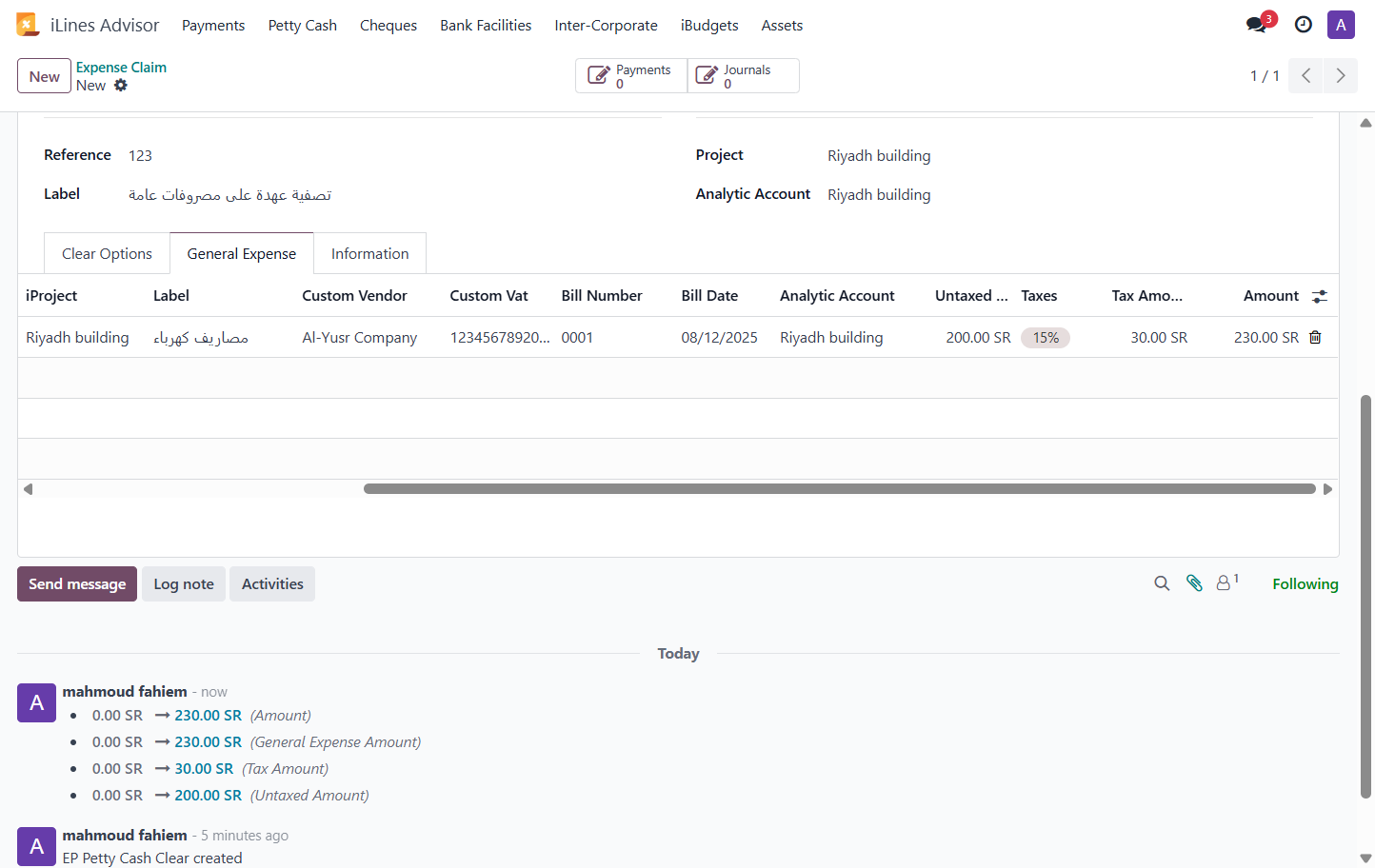
Task: Click the page scroll-up arrow
Action: click(x=1365, y=122)
